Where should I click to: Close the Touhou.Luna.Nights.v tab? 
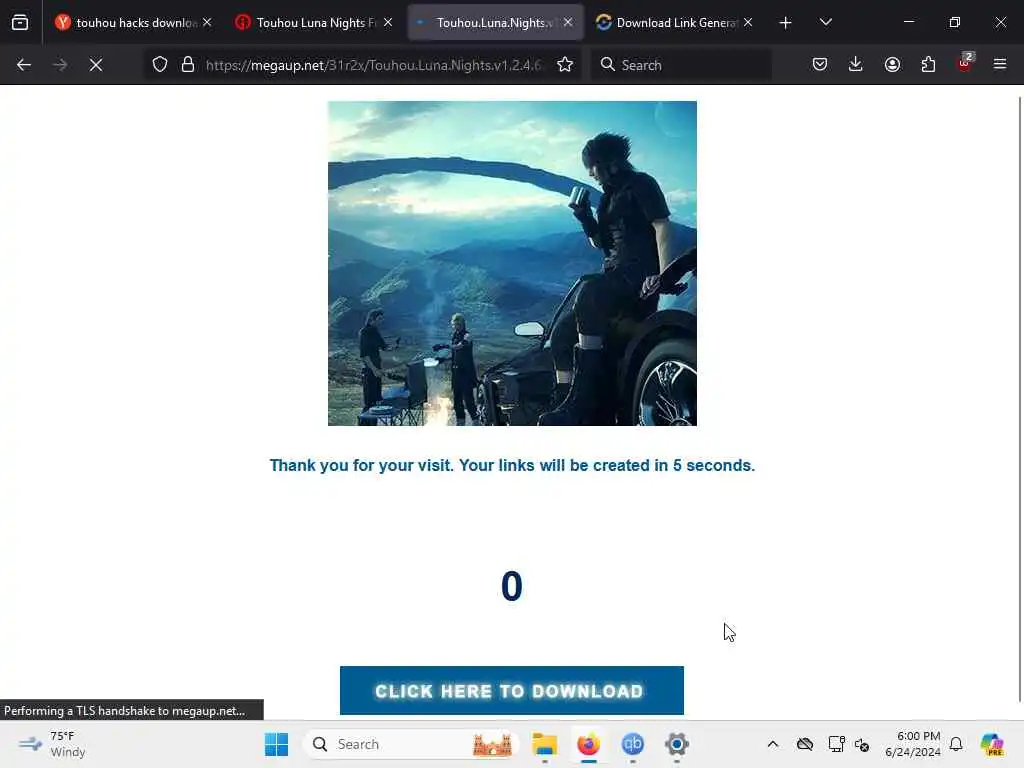pos(568,22)
